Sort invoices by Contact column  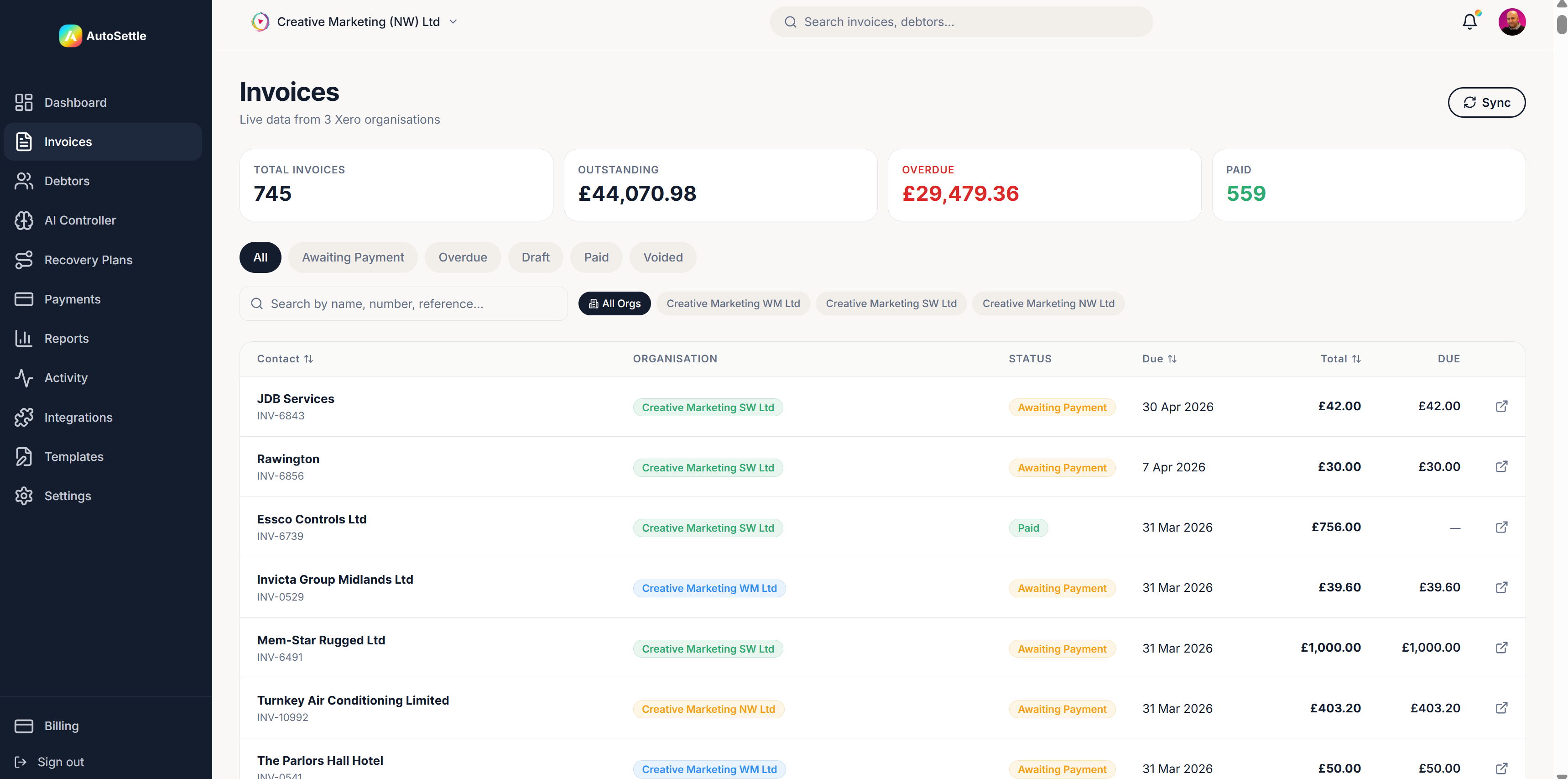tap(284, 359)
